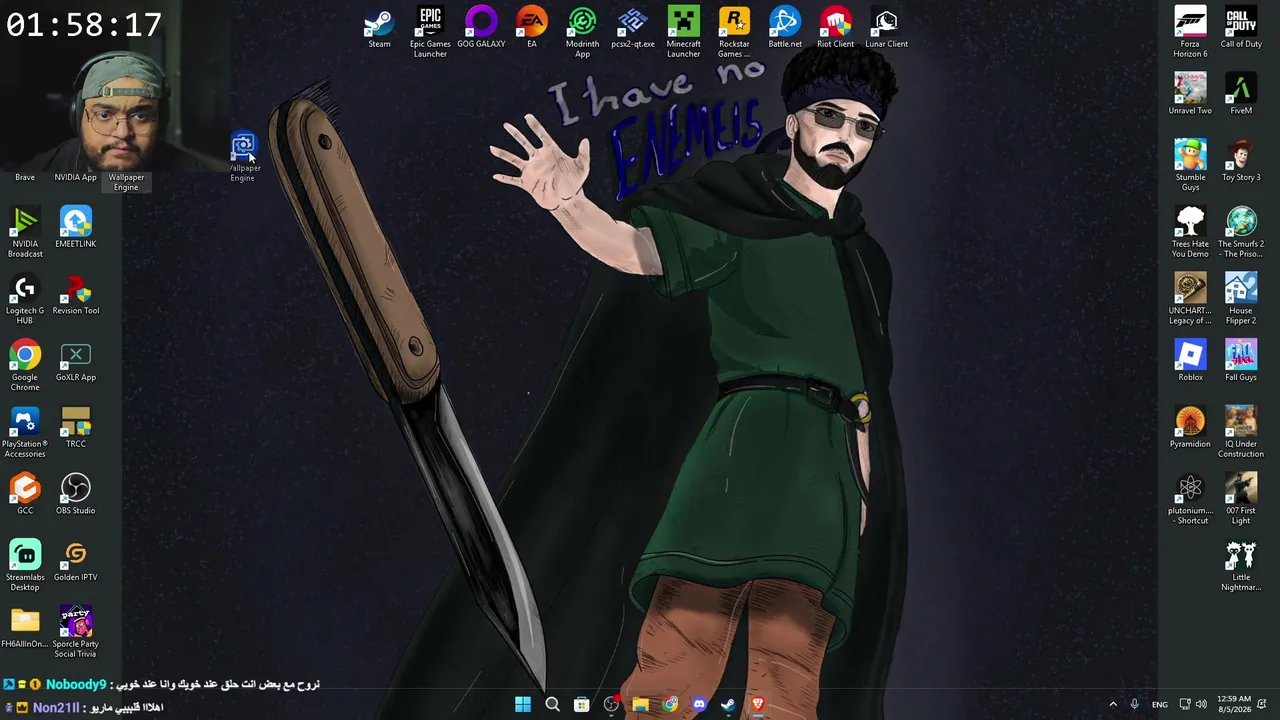Launch Epic Games Launcher from the desktop
Viewport: 1280px width, 720px height.
(x=430, y=32)
